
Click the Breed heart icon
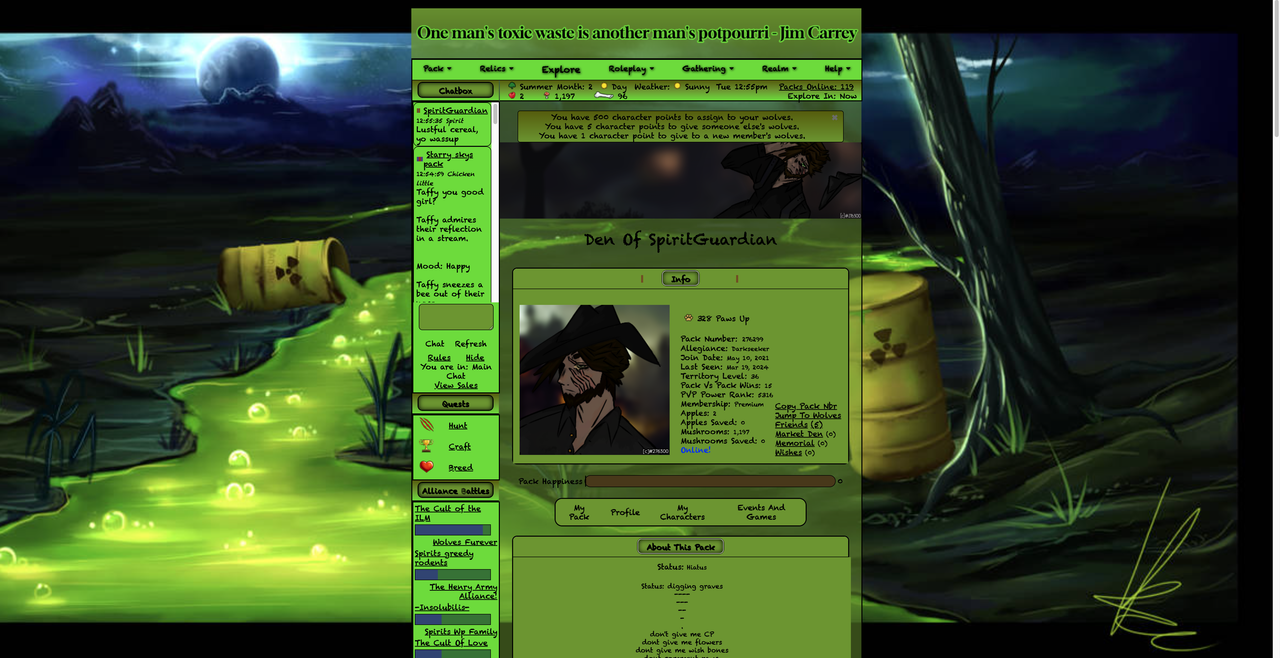(x=427, y=467)
